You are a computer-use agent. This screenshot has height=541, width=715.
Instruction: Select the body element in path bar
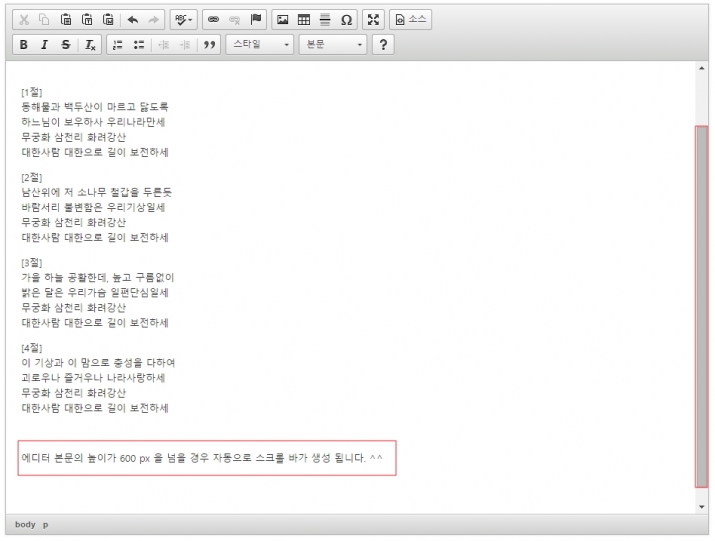(x=25, y=524)
